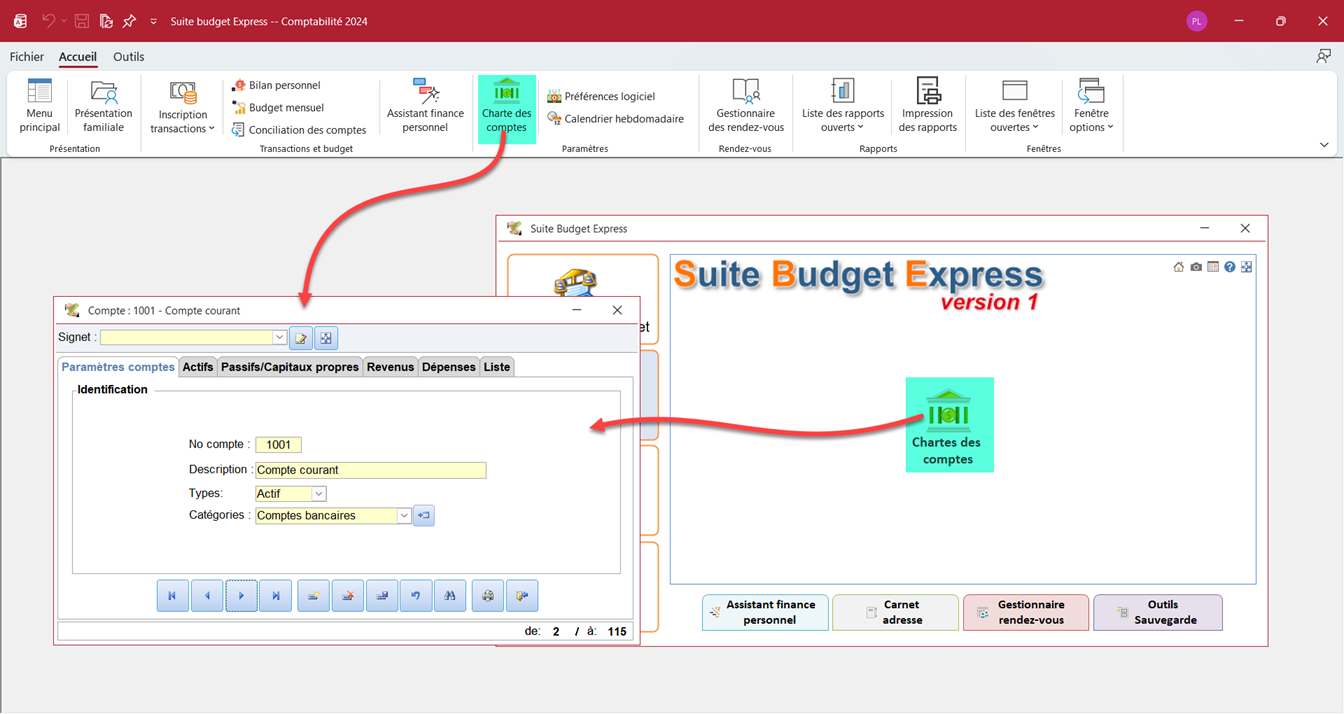Image resolution: width=1344 pixels, height=714 pixels.
Task: Click the Carnet adresse button
Action: tap(895, 612)
